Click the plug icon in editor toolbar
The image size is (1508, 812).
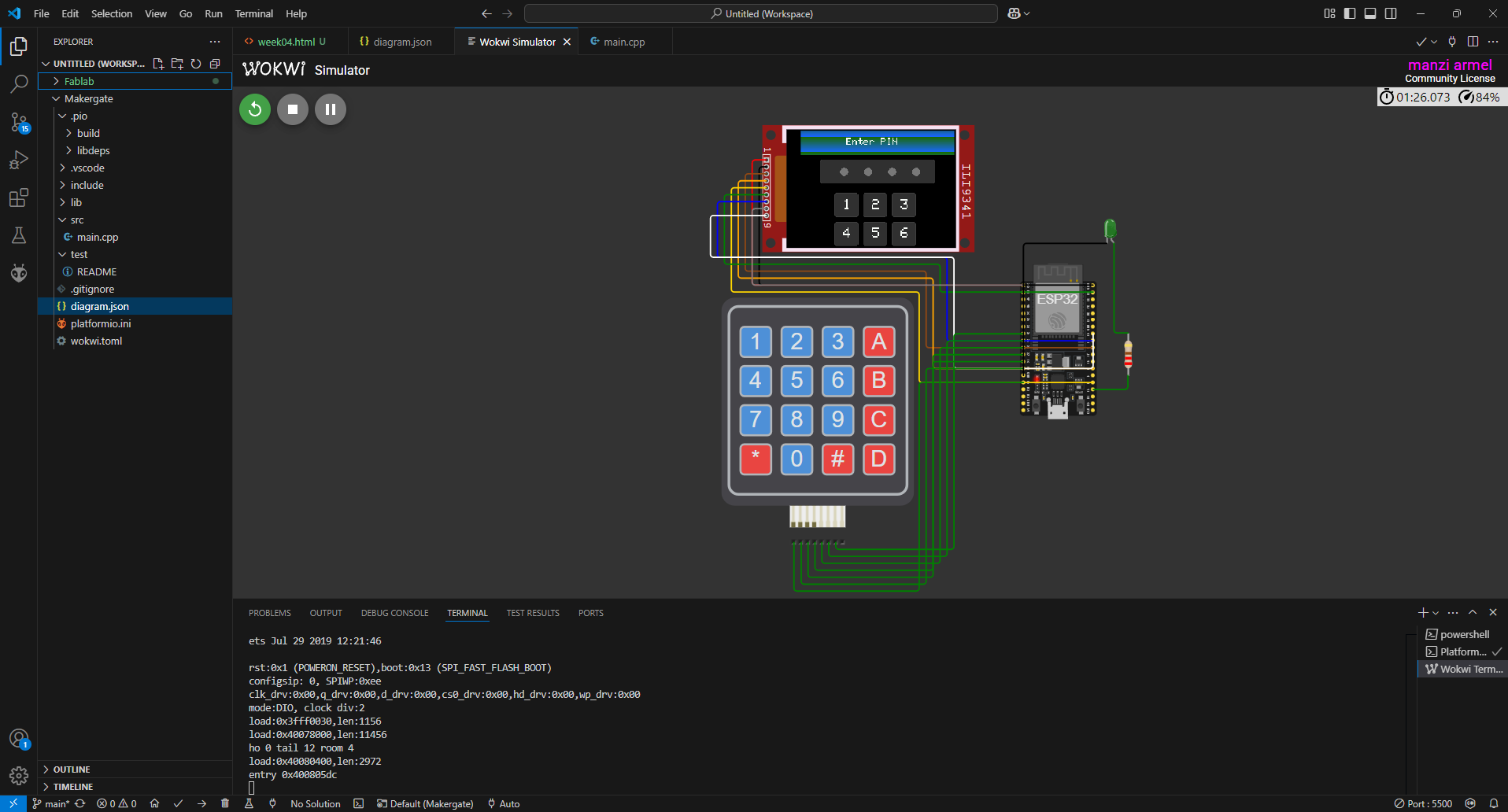pyautogui.click(x=1452, y=42)
